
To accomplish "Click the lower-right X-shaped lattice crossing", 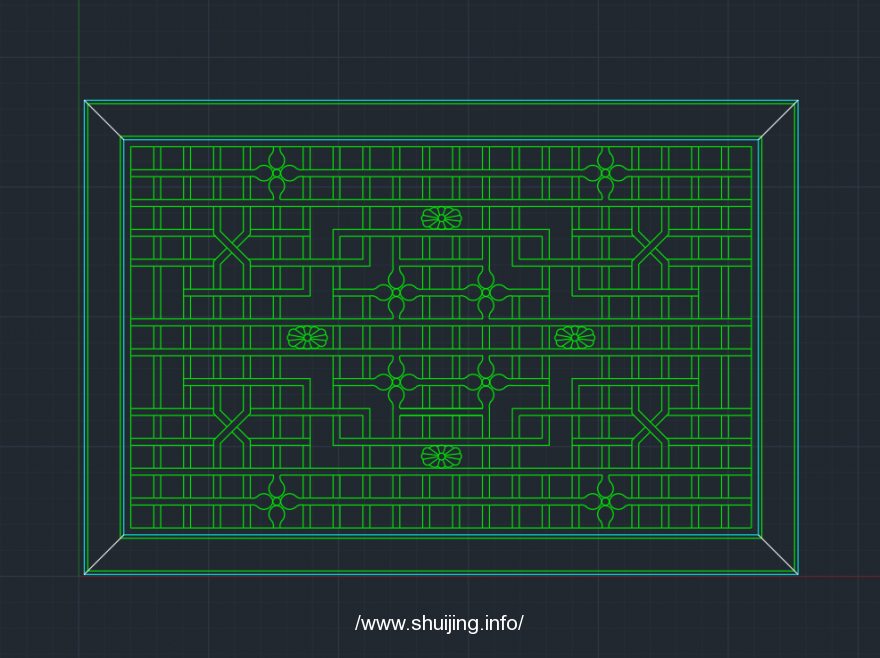I will click(x=650, y=426).
